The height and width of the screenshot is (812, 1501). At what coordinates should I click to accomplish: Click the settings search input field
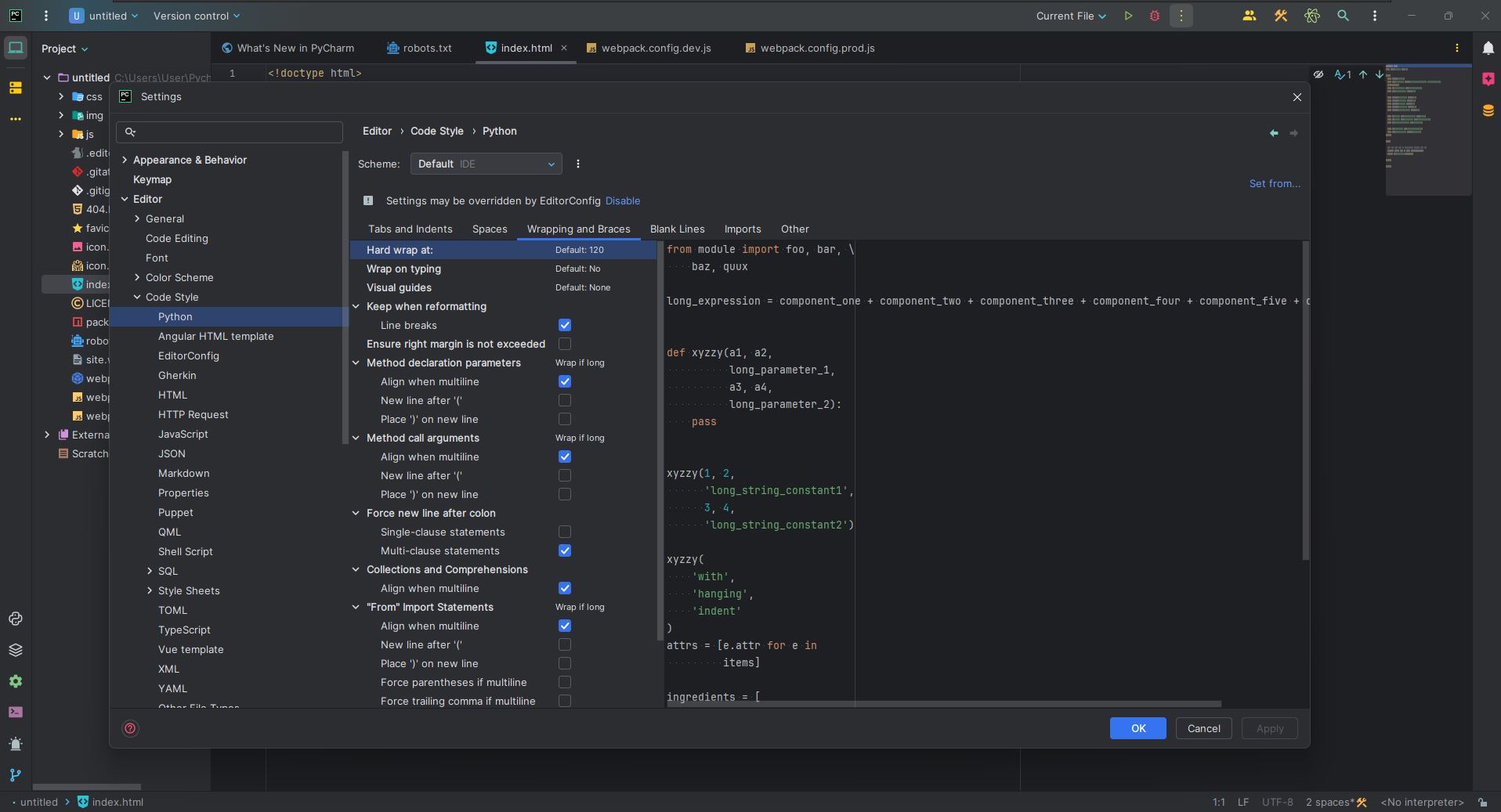[235, 132]
